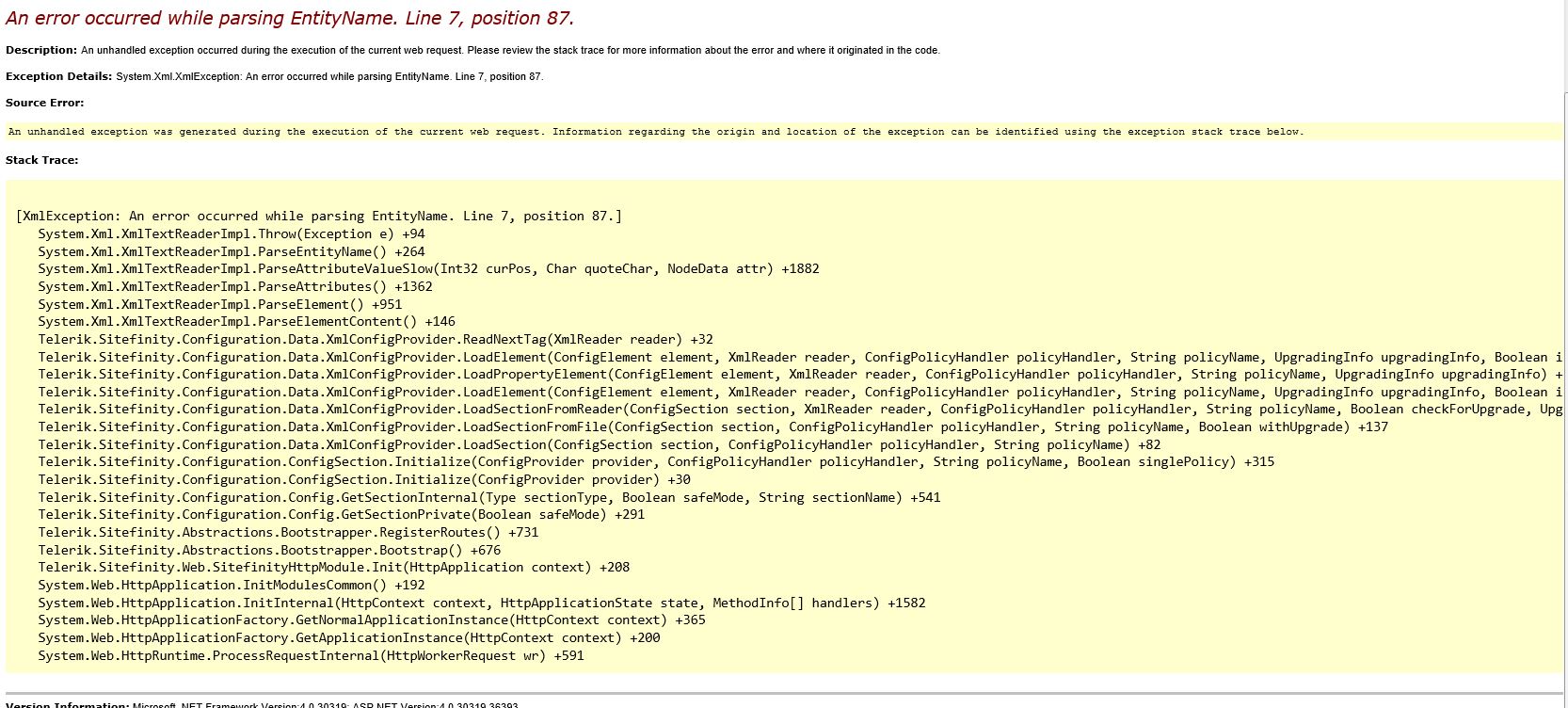Click the "XmlConfigProvider.LoadSectionFromFile" stack line
1568x708 pixels.
[713, 427]
